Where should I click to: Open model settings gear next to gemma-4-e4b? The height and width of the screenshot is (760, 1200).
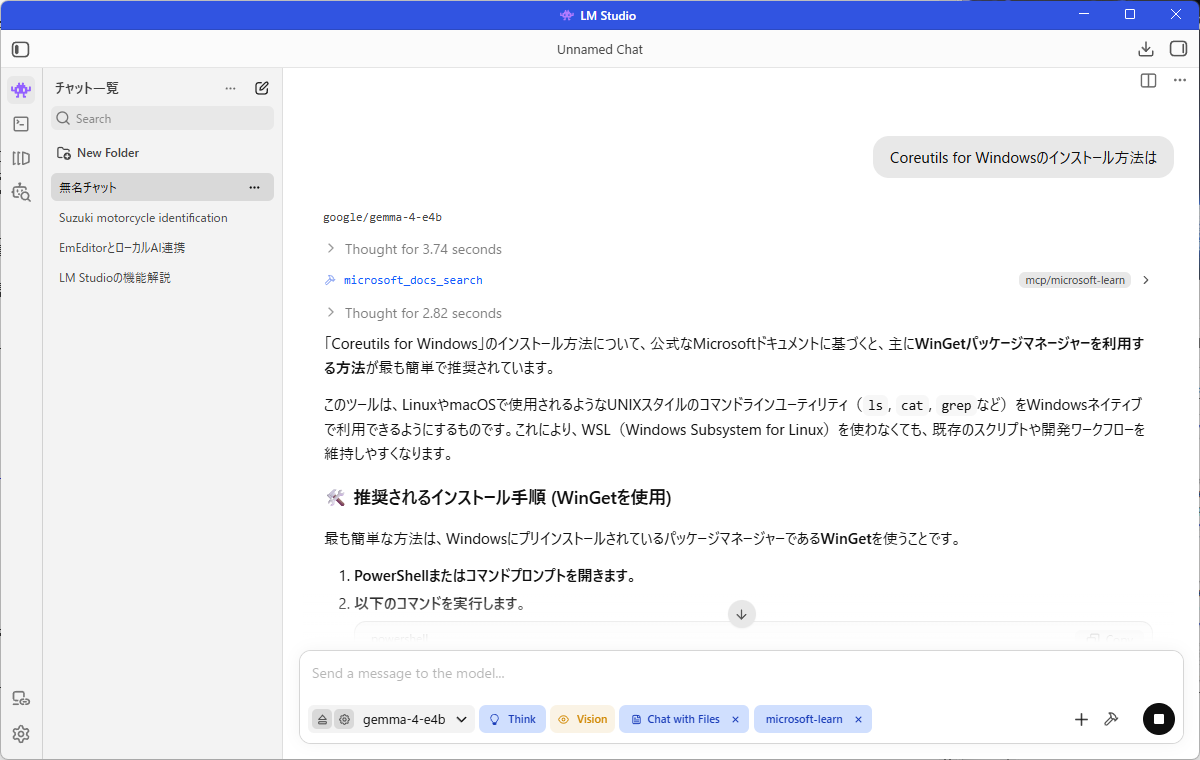click(344, 719)
